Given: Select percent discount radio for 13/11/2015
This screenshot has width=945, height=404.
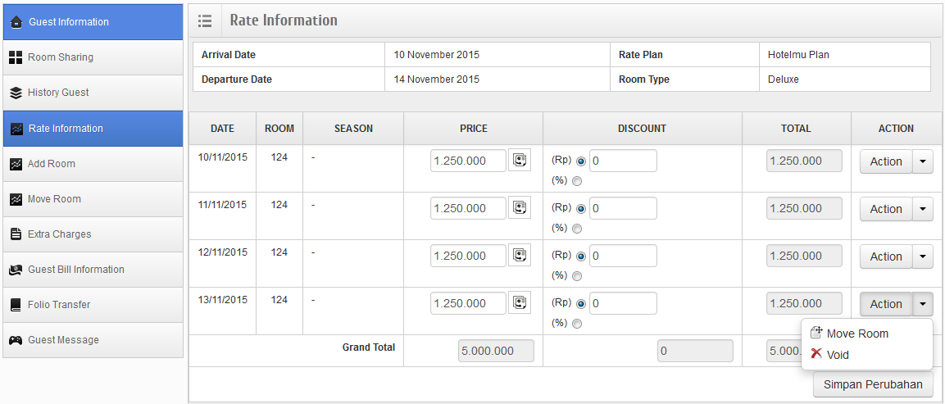Looking at the screenshot, I should [x=577, y=324].
